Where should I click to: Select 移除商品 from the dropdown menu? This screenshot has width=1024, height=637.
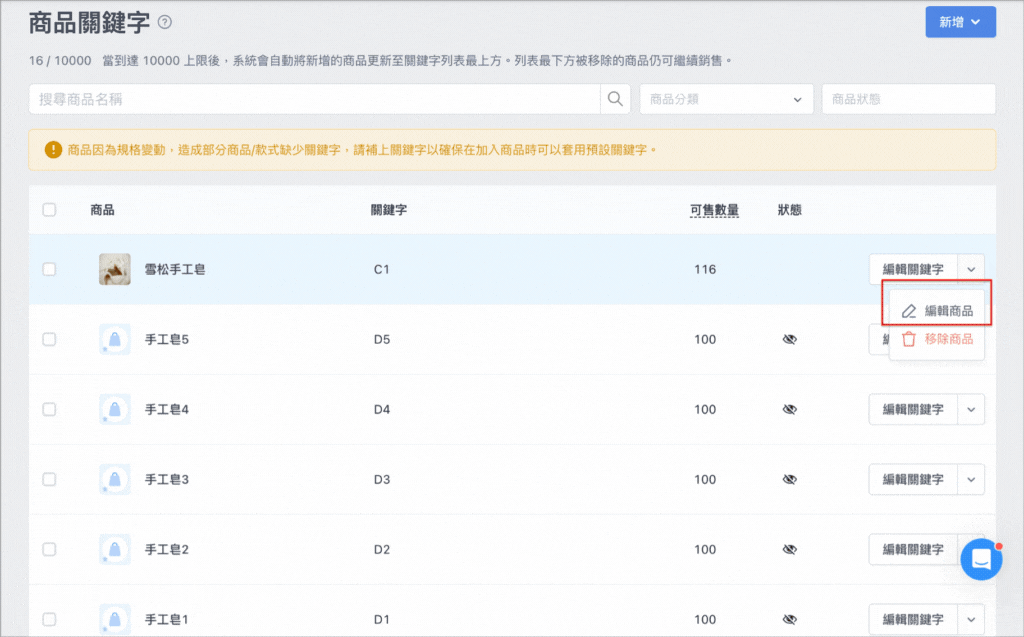pyautogui.click(x=937, y=339)
